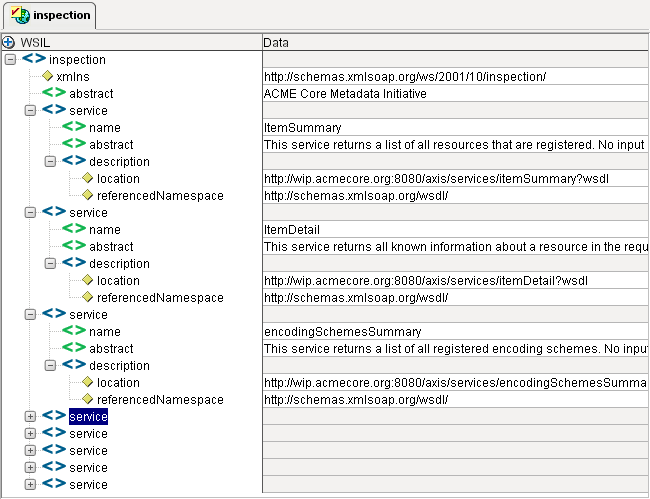Switch to the inspection tab

(49, 15)
